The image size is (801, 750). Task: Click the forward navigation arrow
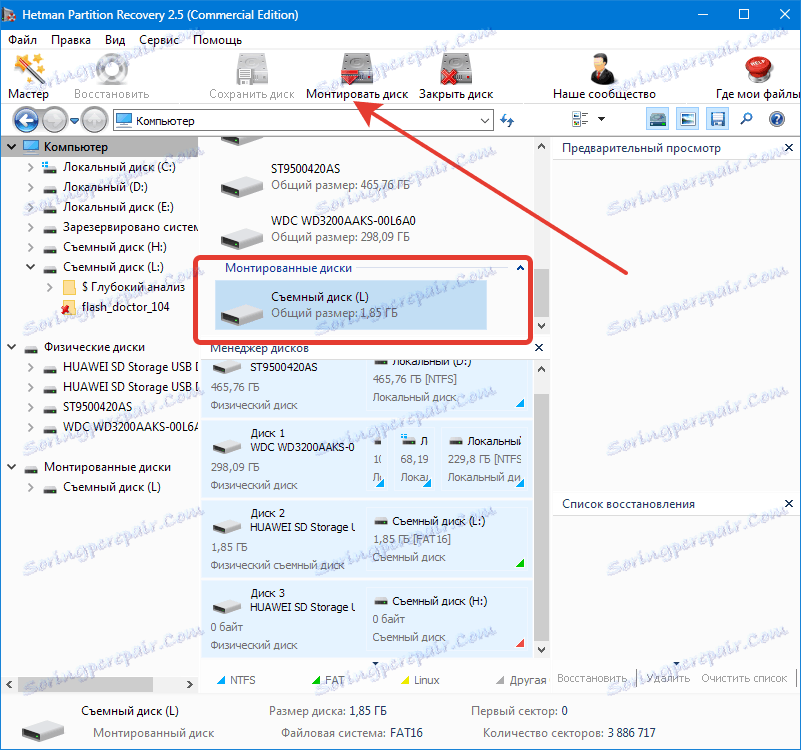point(54,121)
